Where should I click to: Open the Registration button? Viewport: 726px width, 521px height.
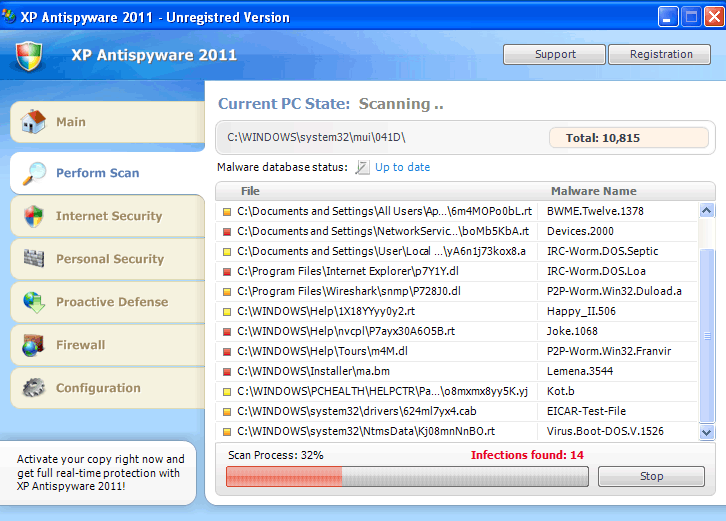[660, 55]
